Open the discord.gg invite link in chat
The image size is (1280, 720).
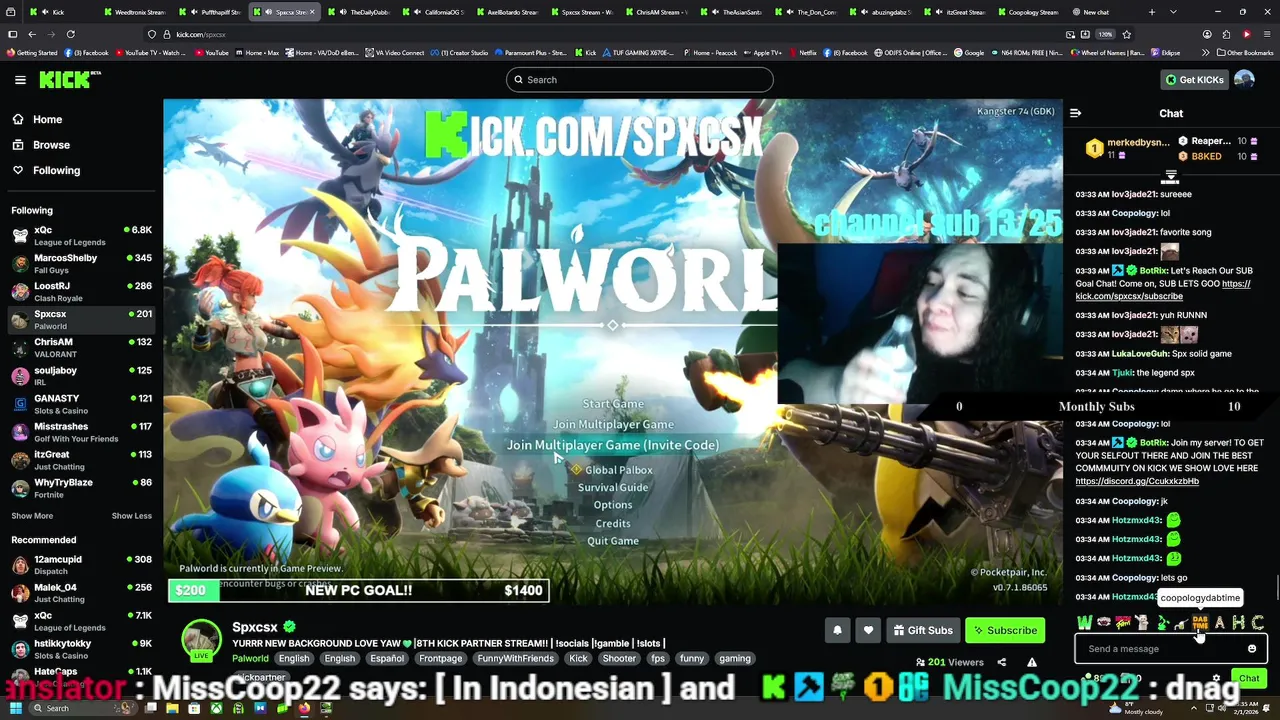pos(1136,481)
